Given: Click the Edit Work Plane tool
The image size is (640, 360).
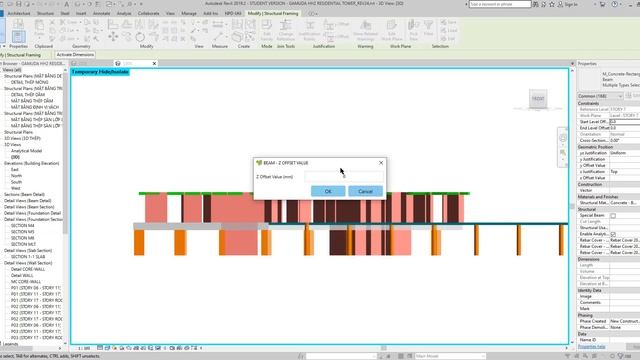Looking at the screenshot, I should 392,30.
